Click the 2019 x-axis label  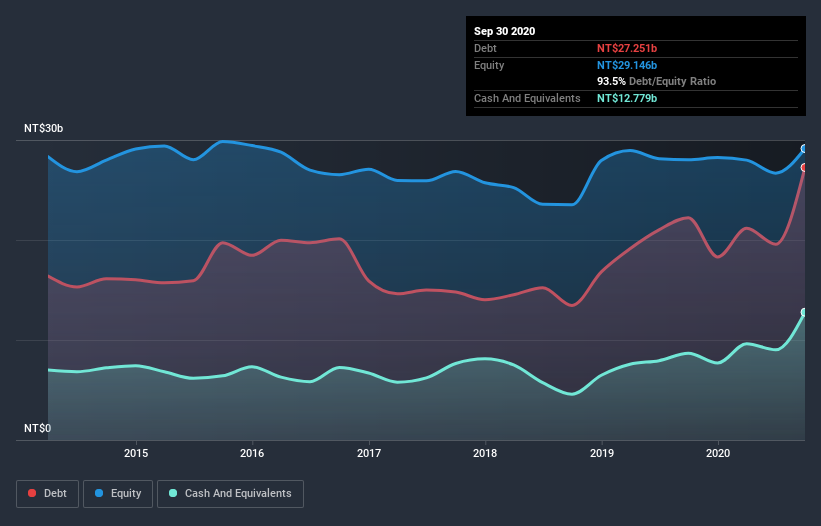(x=602, y=453)
